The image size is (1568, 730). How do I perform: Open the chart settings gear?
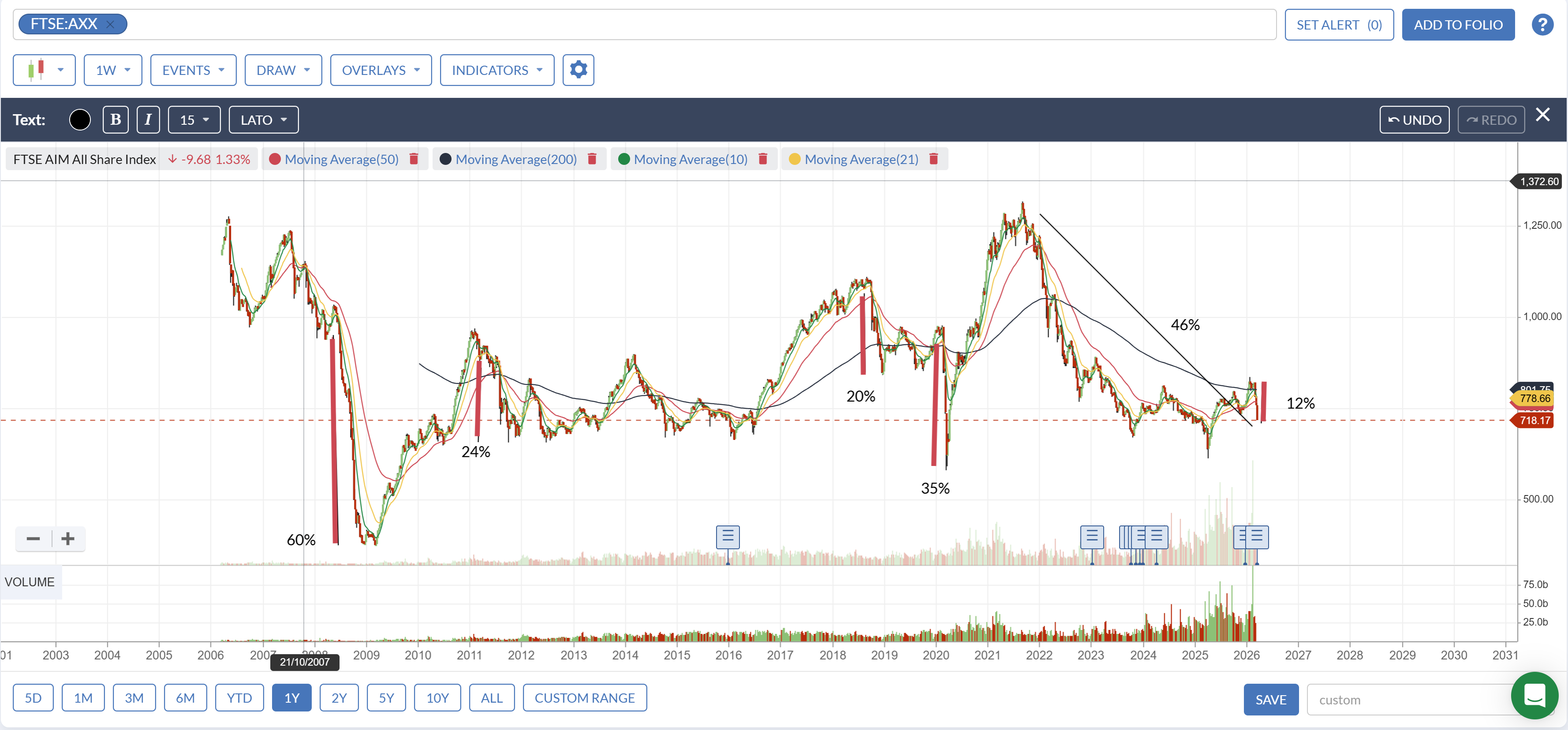pos(578,70)
